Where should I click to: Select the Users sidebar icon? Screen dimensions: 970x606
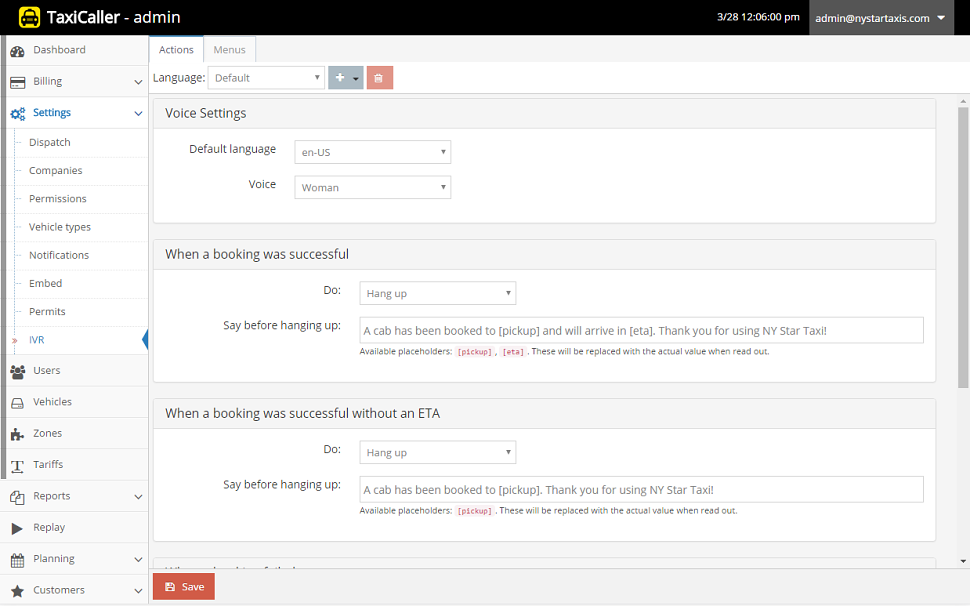[x=17, y=370]
